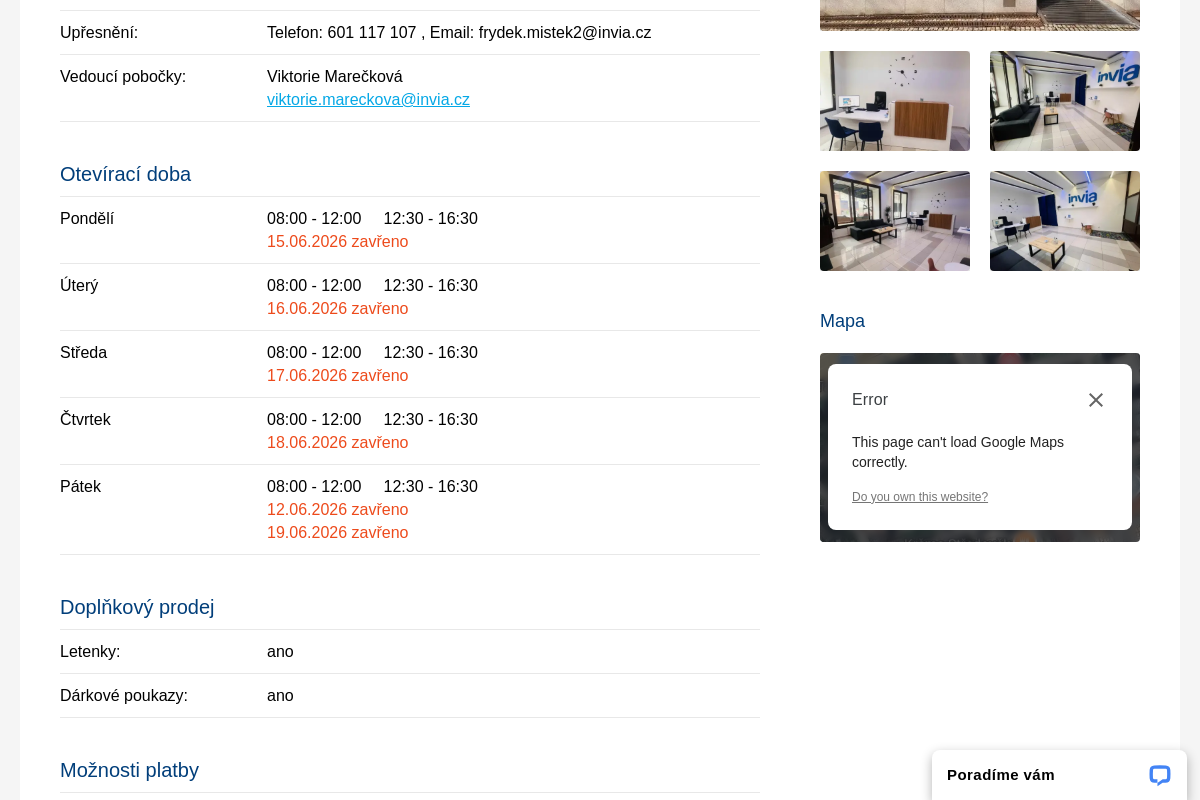The width and height of the screenshot is (1200, 800).
Task: Open thumbnail of office with windows and sofa
Action: pos(895,221)
